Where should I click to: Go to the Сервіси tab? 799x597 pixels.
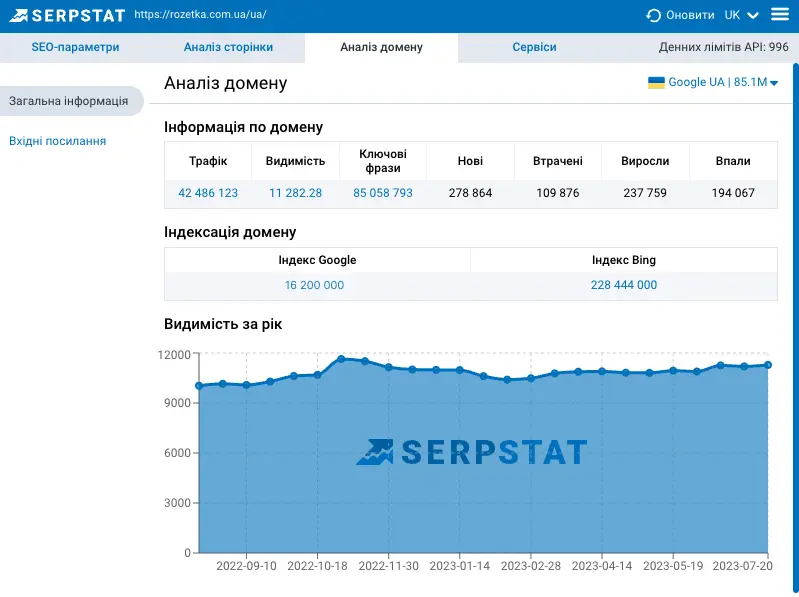534,47
